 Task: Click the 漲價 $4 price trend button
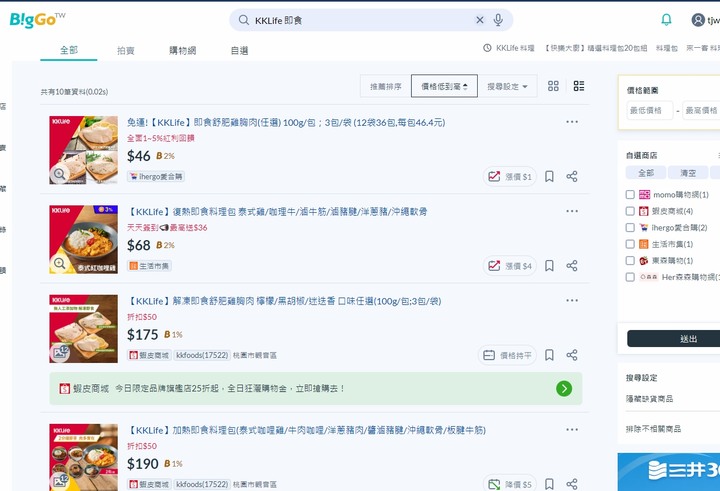[510, 265]
